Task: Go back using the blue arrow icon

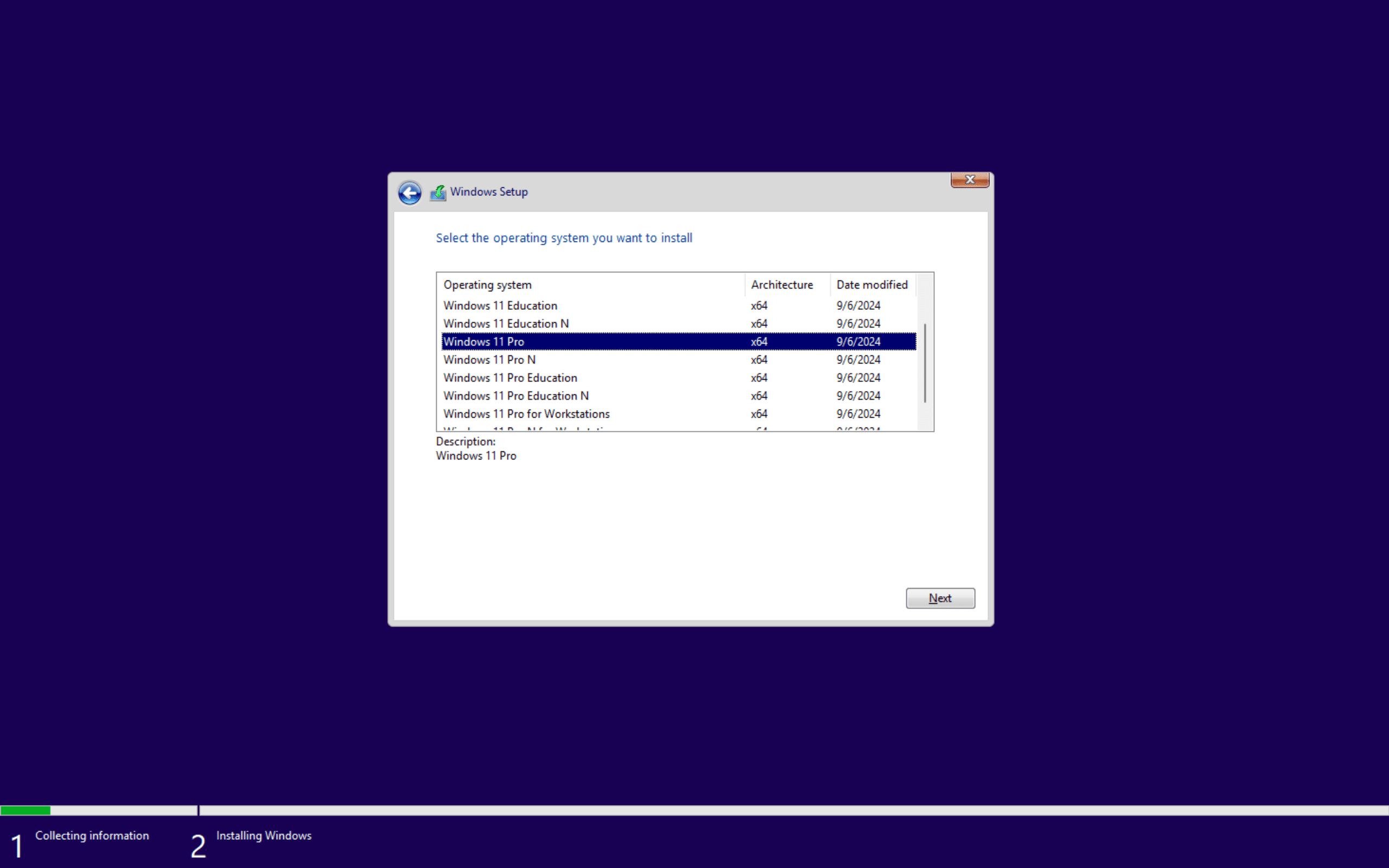Action: coord(409,193)
